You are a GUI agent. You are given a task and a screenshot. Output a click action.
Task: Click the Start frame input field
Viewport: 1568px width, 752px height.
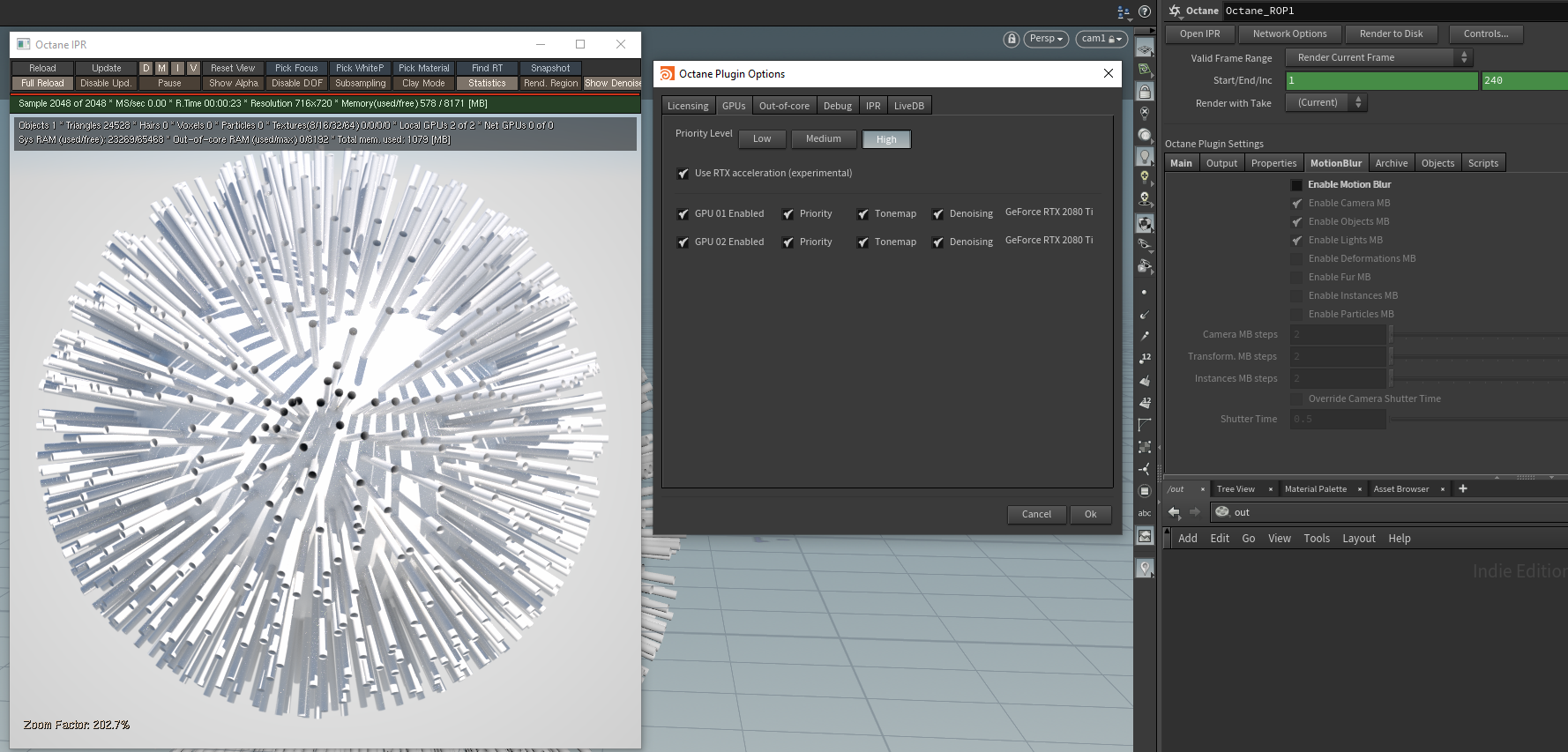point(1381,80)
